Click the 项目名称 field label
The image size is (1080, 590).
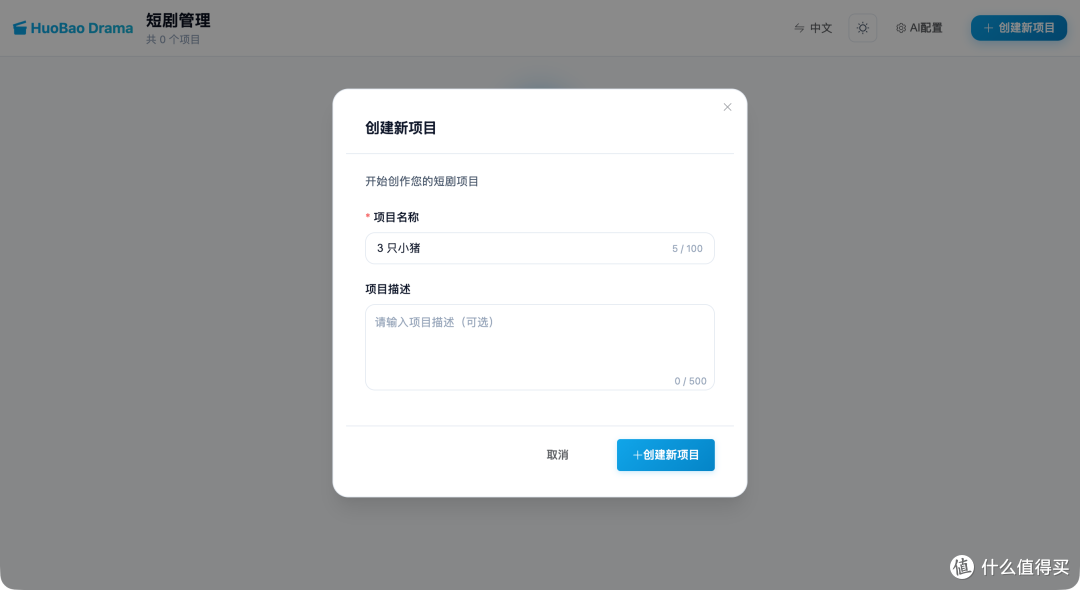point(396,217)
